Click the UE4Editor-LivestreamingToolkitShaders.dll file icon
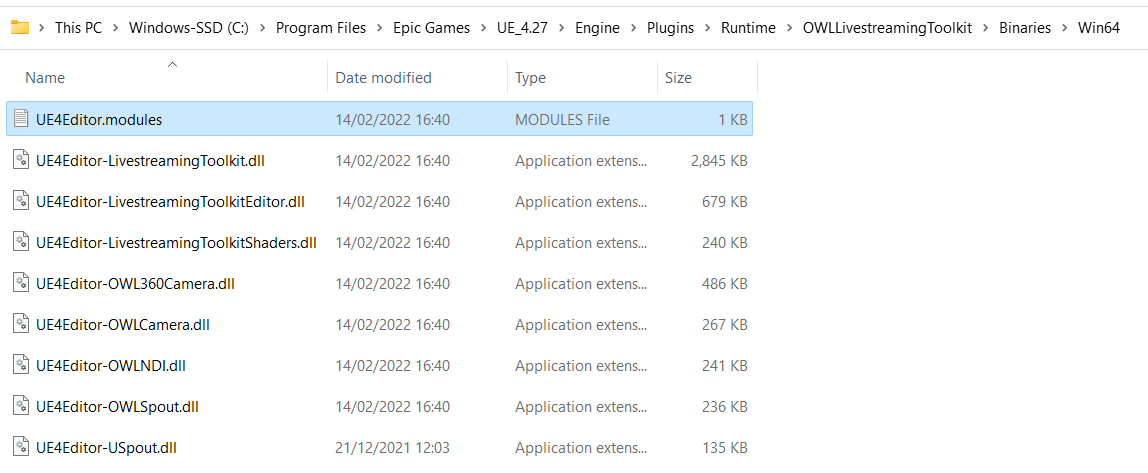 tap(21, 242)
